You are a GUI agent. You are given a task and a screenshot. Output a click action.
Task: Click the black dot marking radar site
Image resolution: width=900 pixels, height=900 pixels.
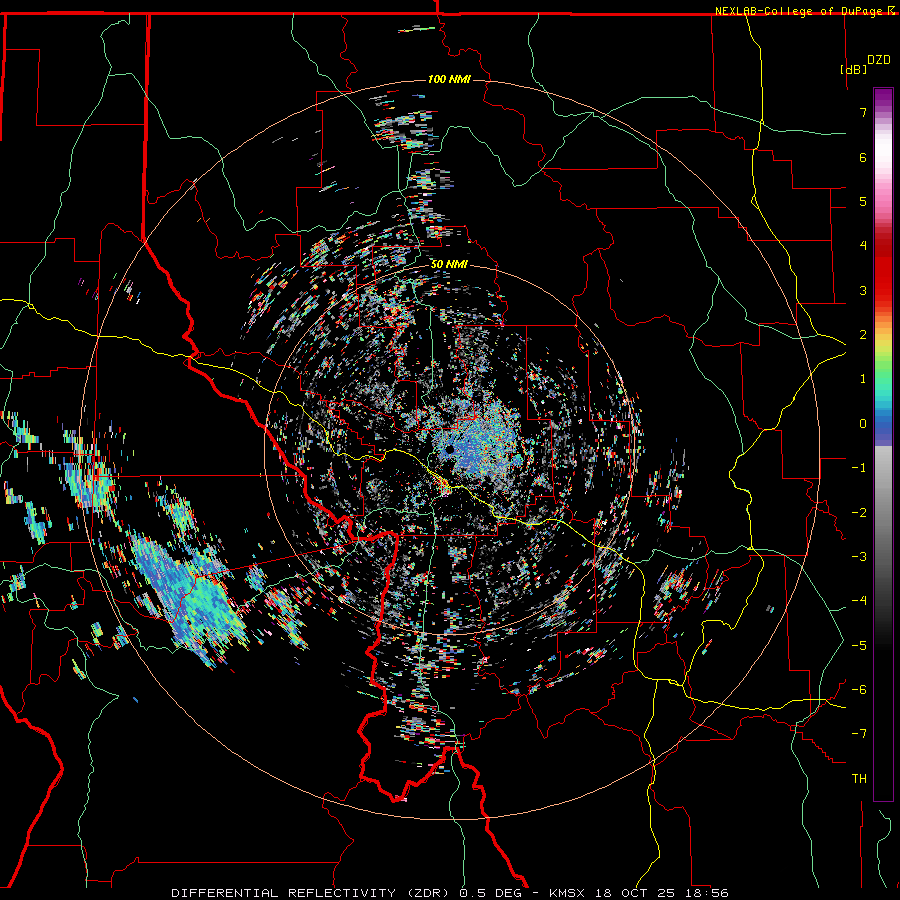click(x=450, y=450)
